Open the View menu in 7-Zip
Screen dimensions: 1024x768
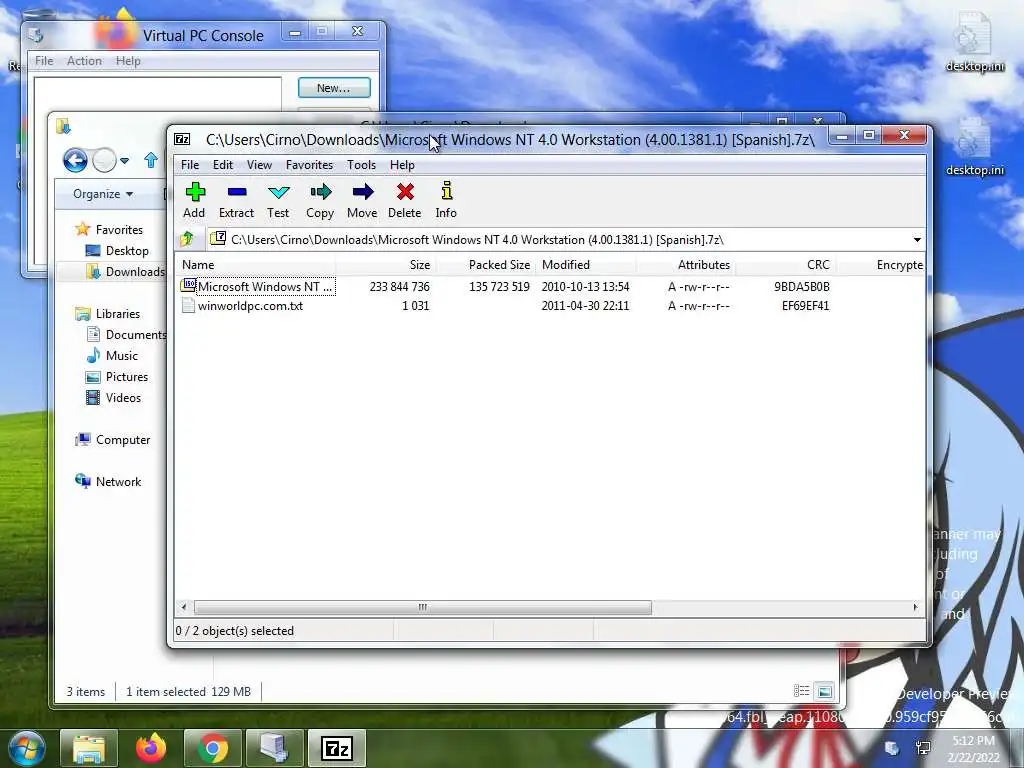tap(259, 165)
